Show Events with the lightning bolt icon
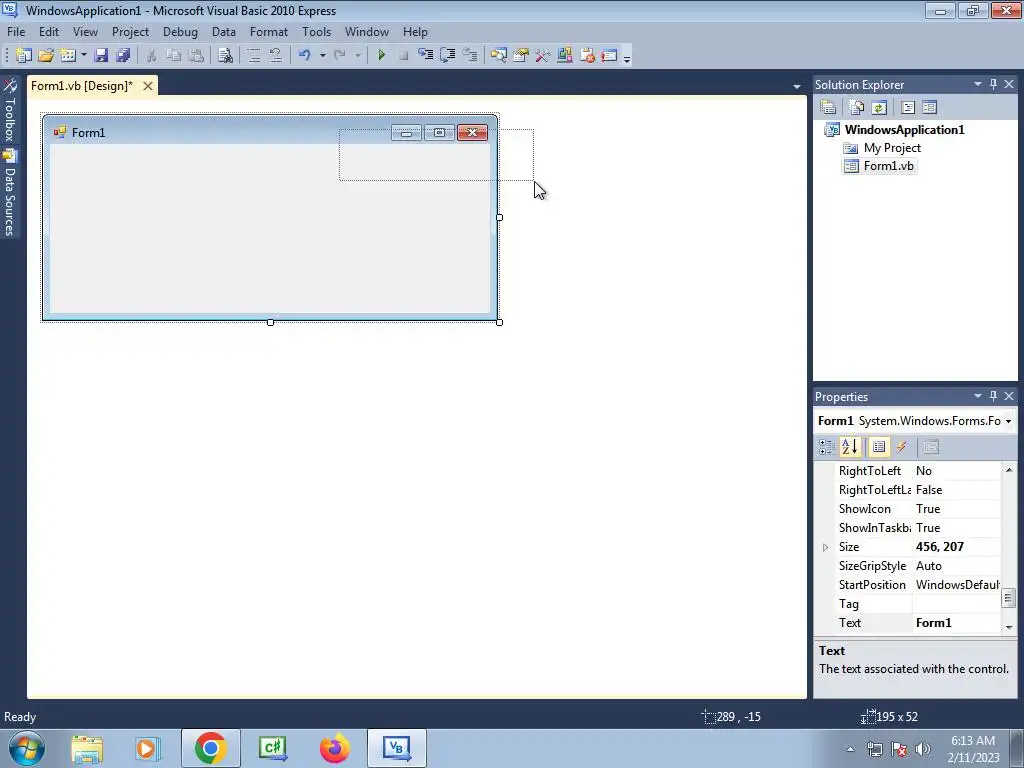Viewport: 1024px width, 768px height. (902, 447)
